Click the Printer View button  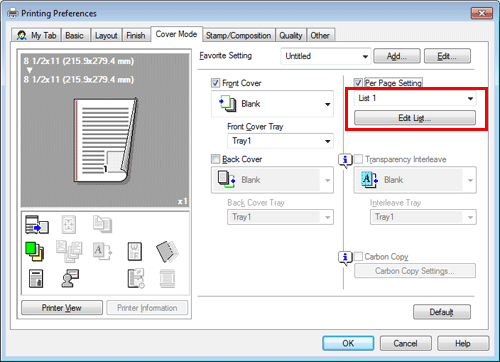pyautogui.click(x=62, y=308)
